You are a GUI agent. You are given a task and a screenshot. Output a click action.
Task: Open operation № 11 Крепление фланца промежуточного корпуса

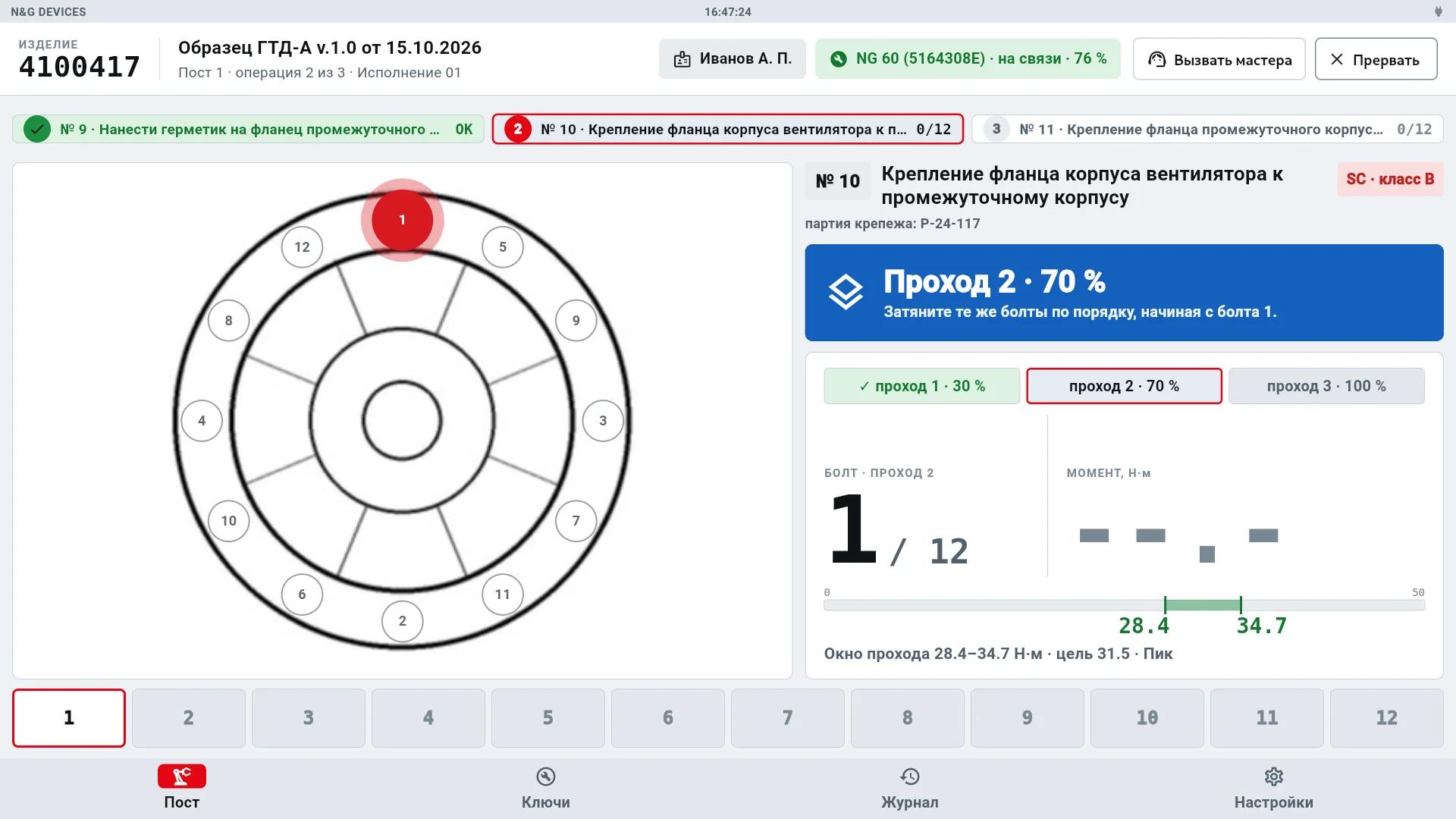click(1207, 129)
